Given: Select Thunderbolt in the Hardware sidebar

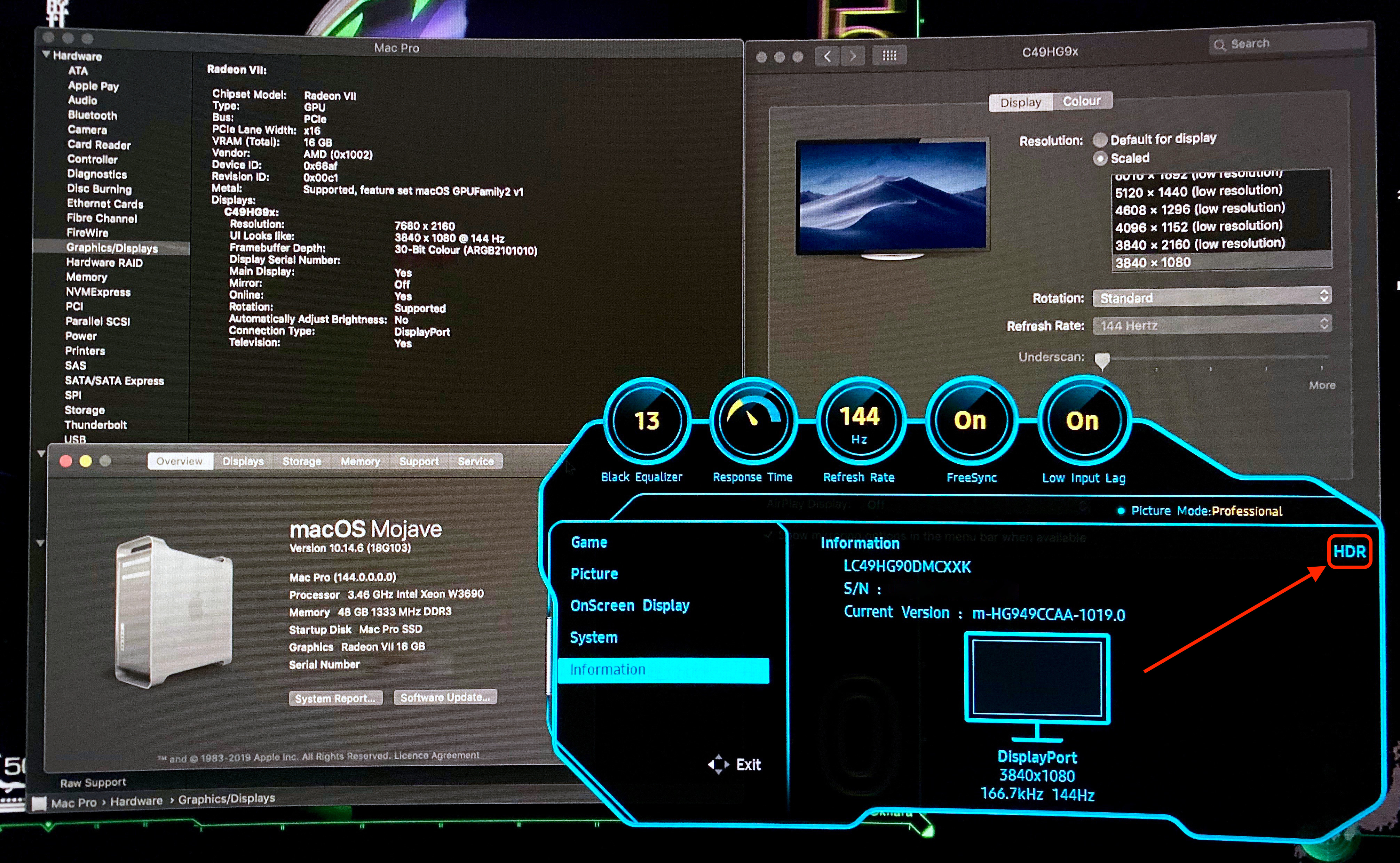Looking at the screenshot, I should tap(96, 425).
